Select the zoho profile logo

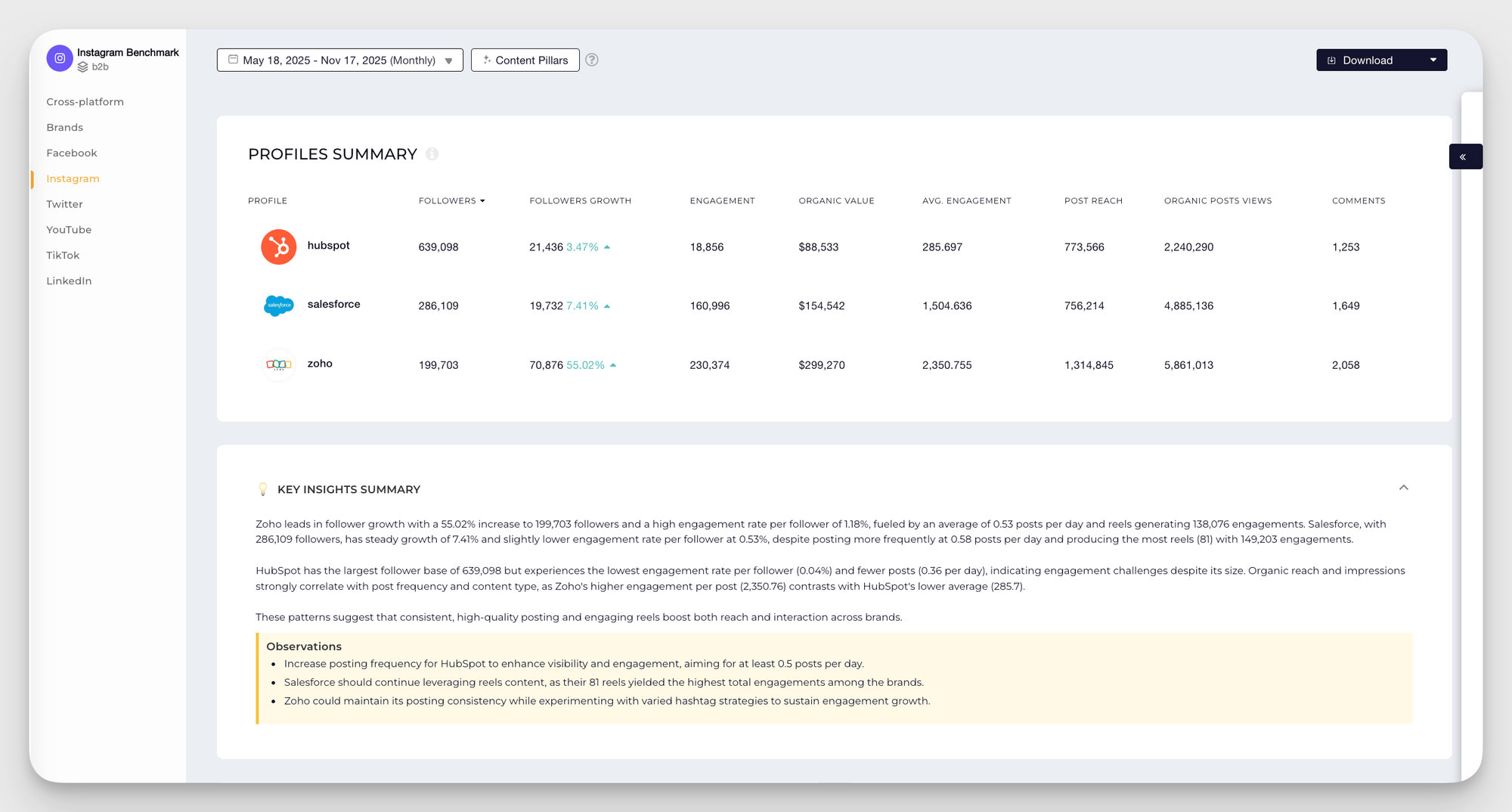278,364
